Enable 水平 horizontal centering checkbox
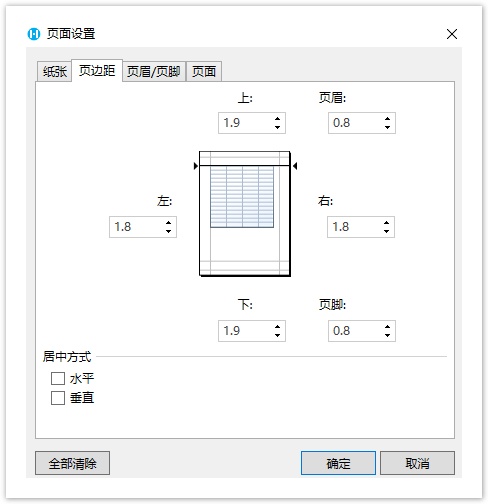 pyautogui.click(x=58, y=379)
